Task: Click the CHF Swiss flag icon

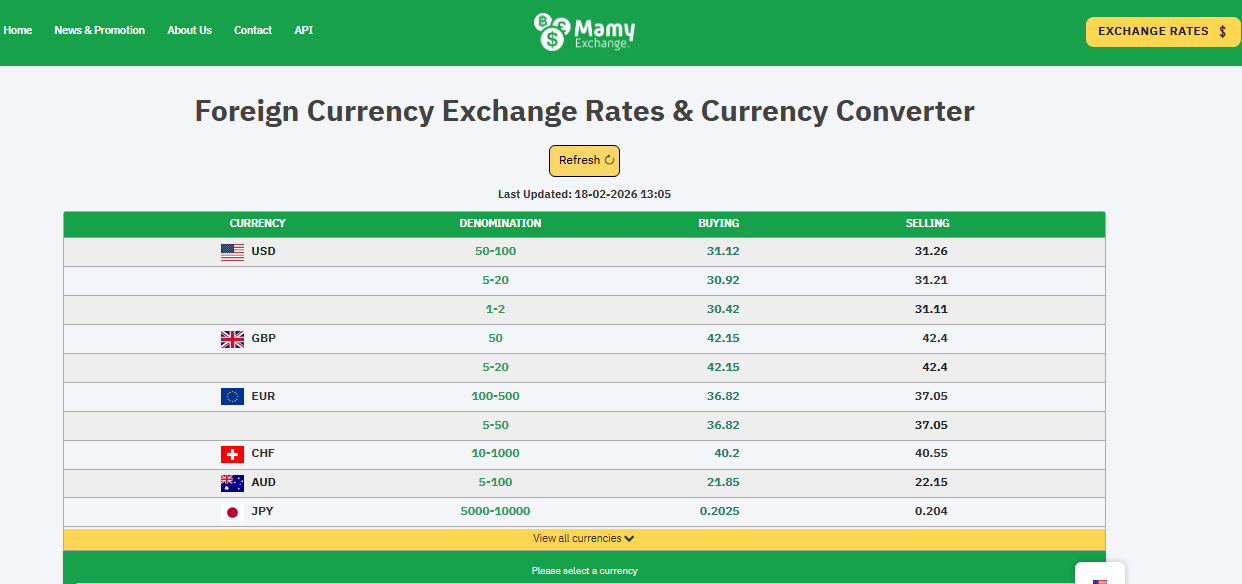Action: tap(232, 454)
